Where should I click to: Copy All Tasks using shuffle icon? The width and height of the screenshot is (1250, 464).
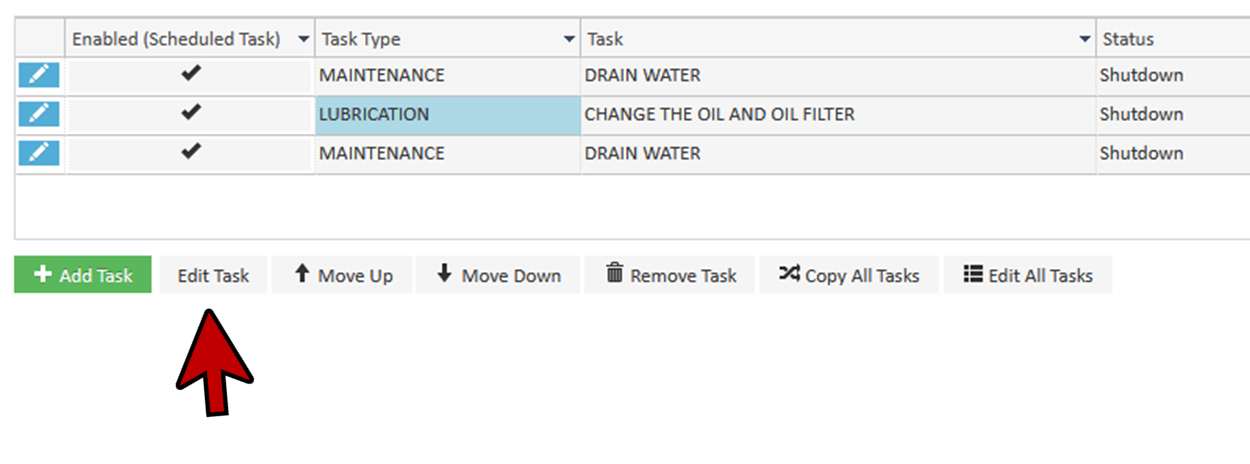(849, 275)
